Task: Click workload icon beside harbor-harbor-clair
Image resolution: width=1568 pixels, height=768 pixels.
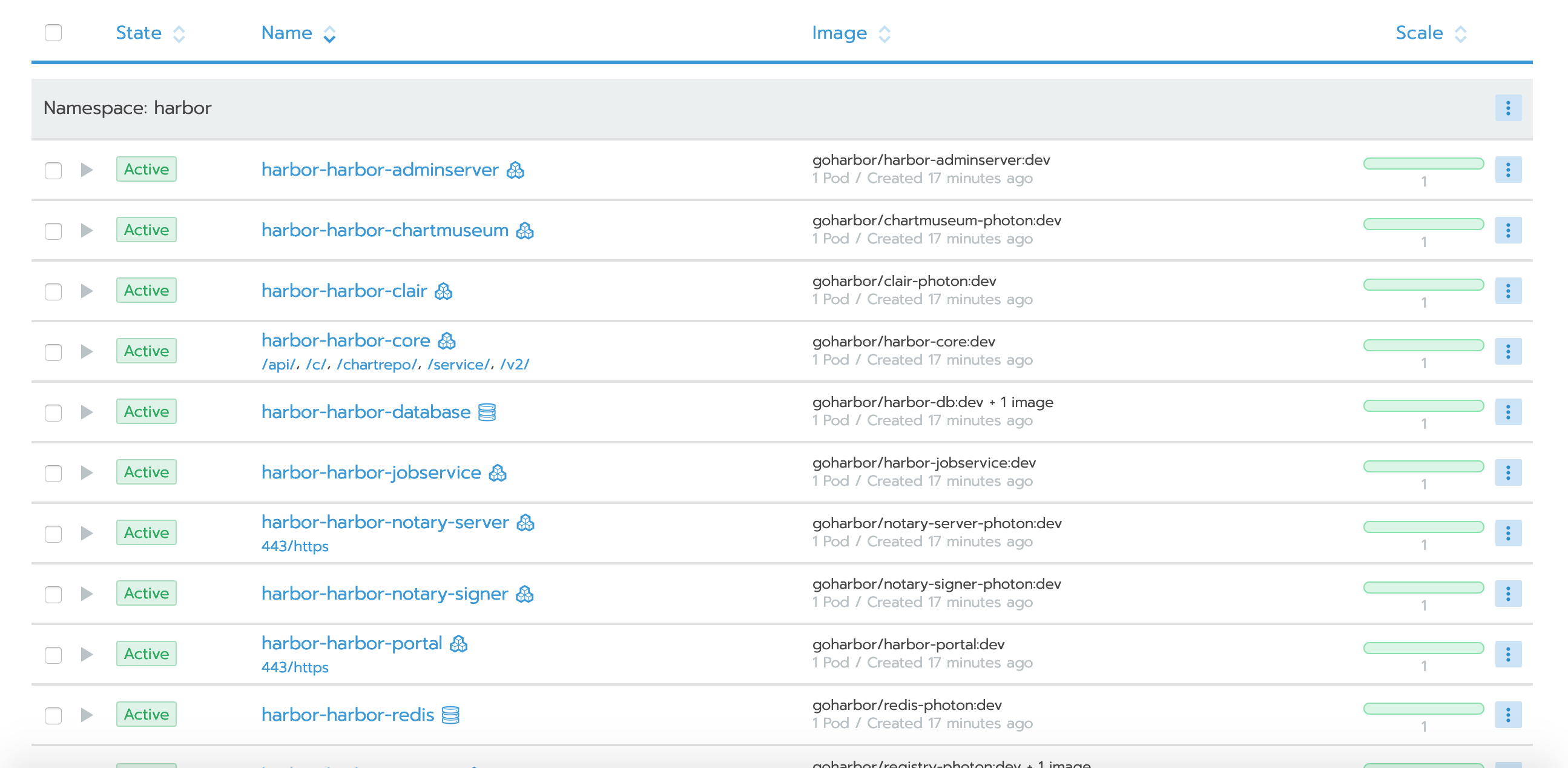Action: coord(444,291)
